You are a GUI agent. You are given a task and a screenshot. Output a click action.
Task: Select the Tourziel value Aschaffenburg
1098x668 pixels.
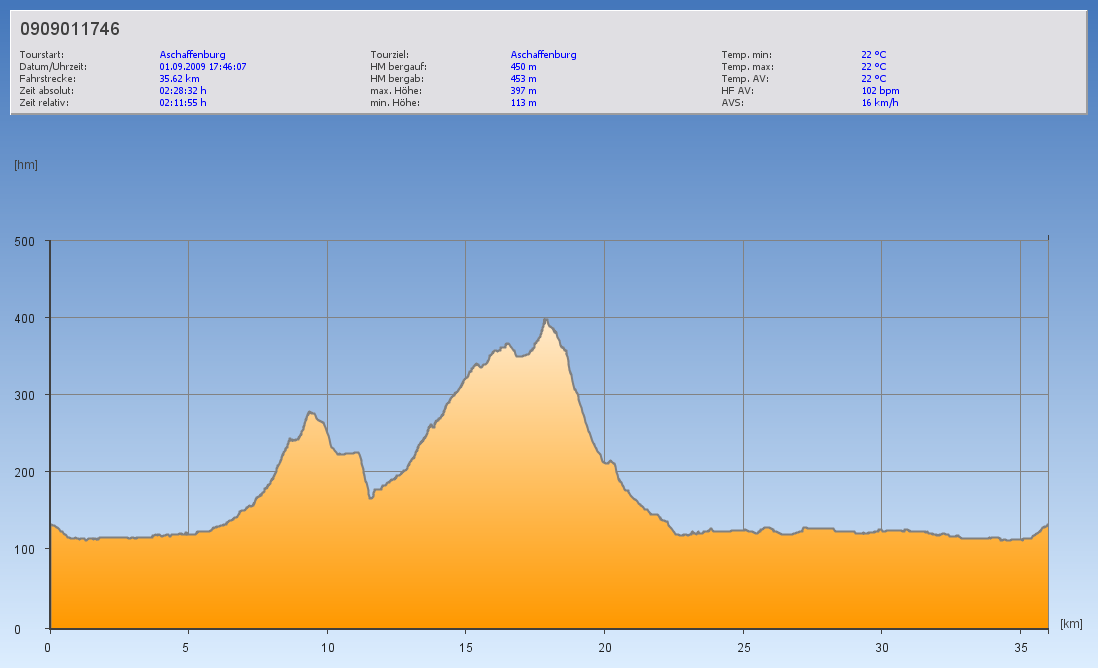point(543,55)
